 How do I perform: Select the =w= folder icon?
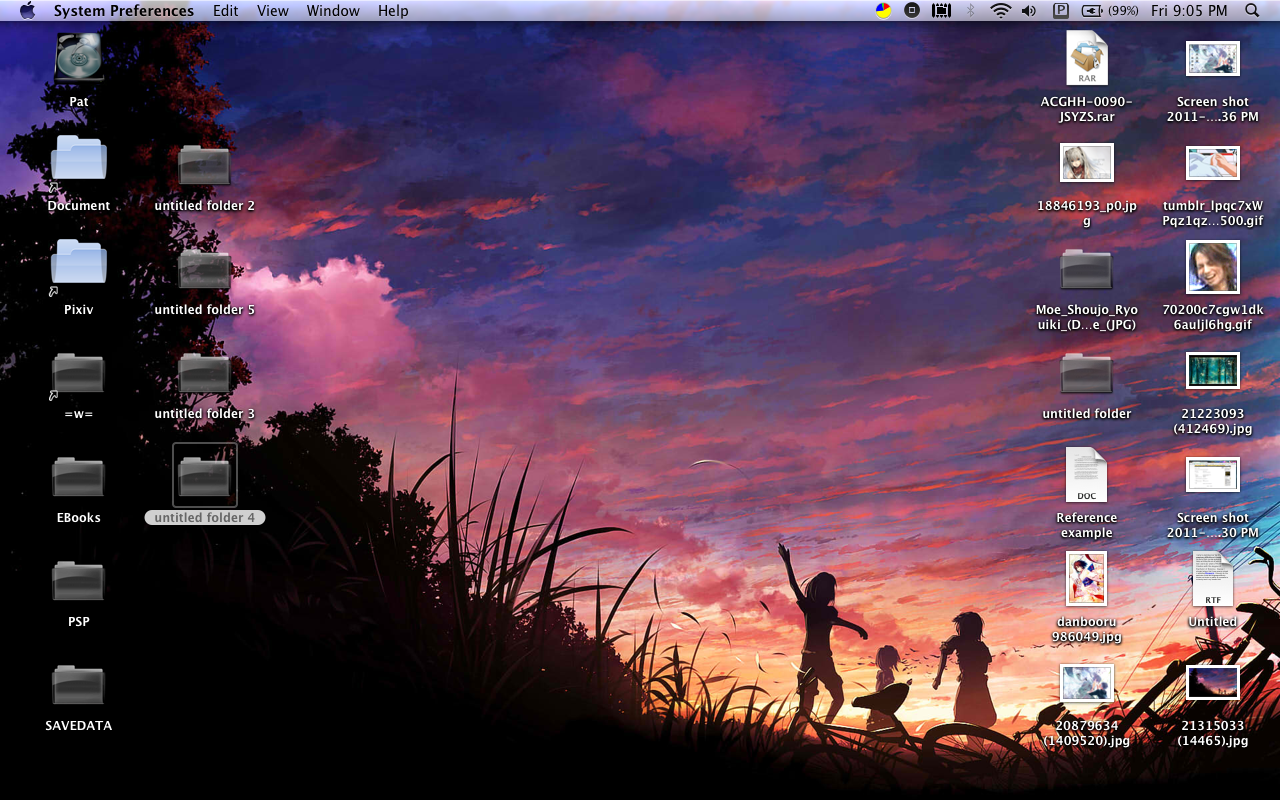[x=79, y=373]
